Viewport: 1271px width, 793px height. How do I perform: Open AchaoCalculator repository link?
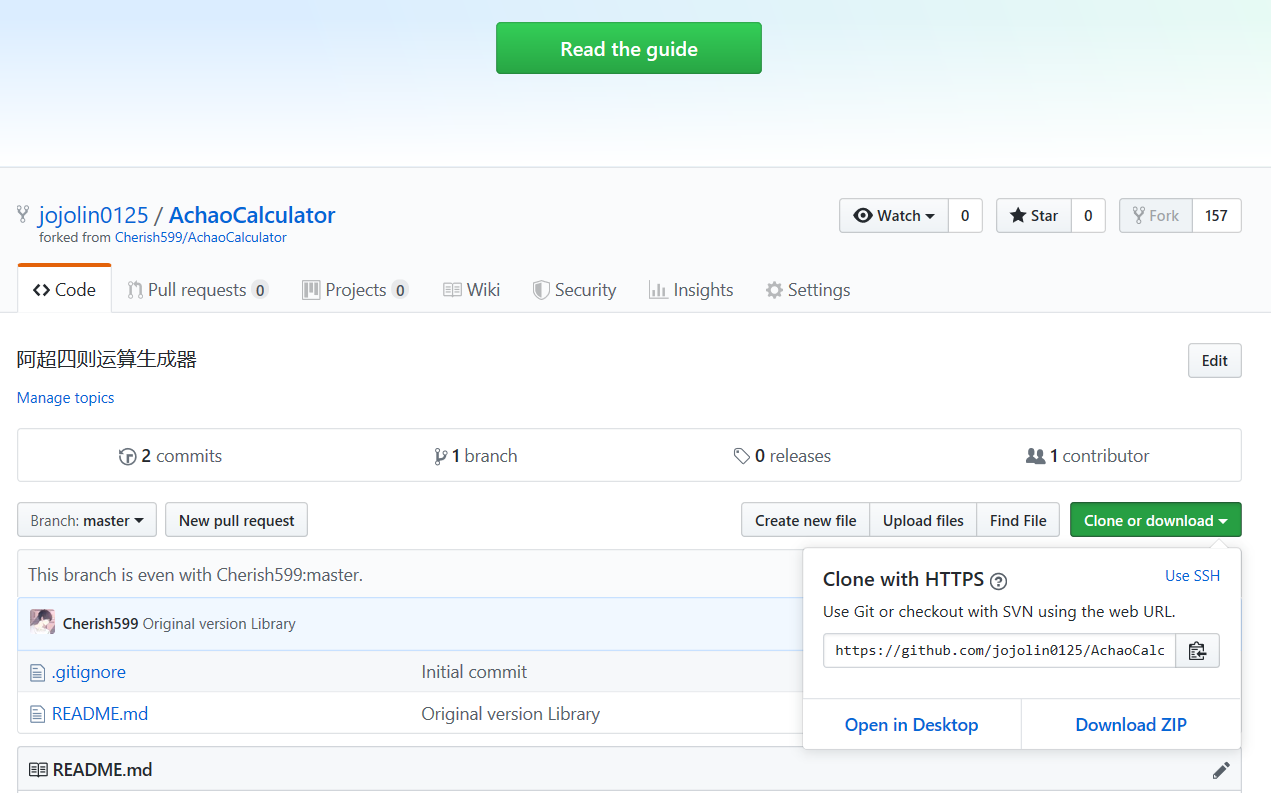[x=252, y=215]
